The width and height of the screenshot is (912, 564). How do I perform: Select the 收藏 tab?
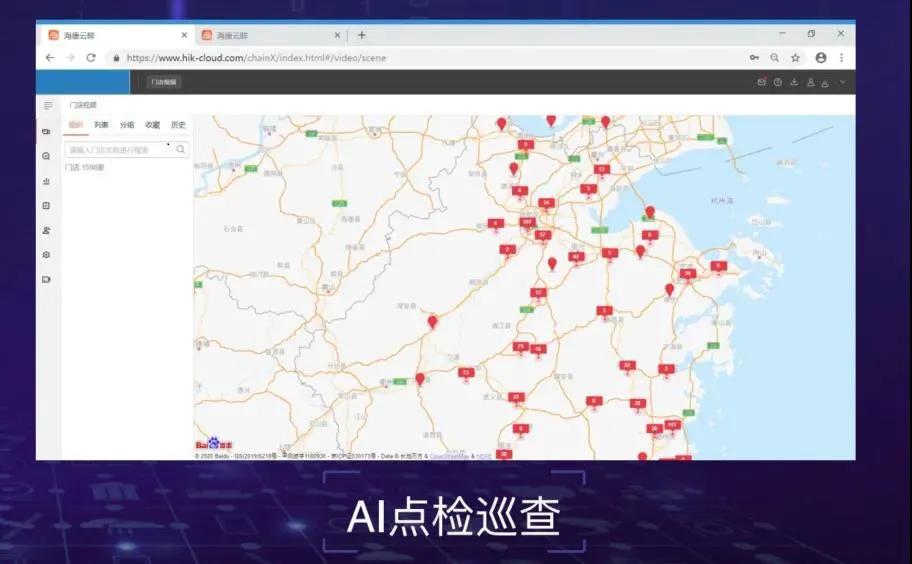[x=152, y=125]
